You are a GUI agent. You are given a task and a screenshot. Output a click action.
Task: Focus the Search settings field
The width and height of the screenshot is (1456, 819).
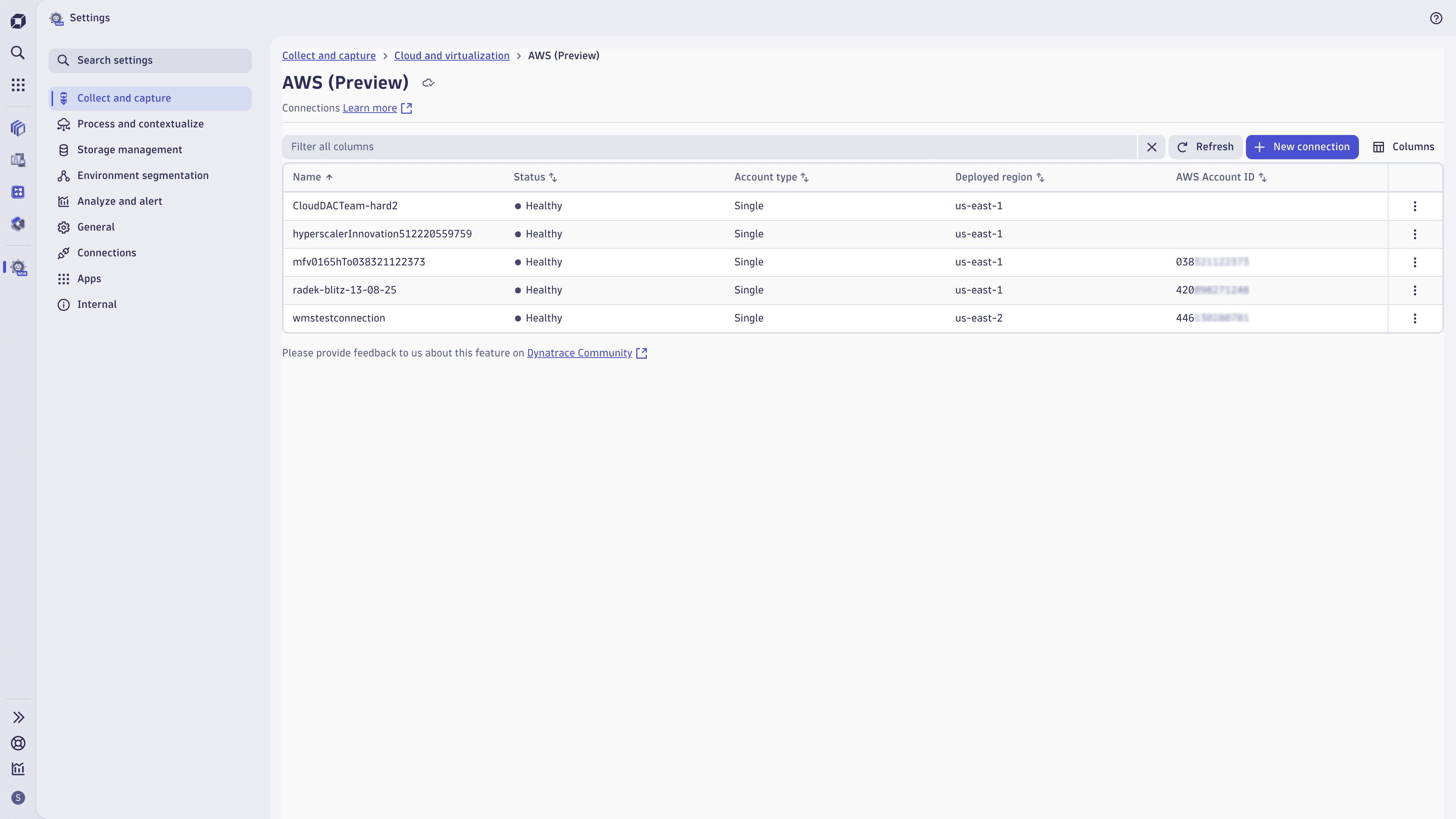click(x=150, y=61)
